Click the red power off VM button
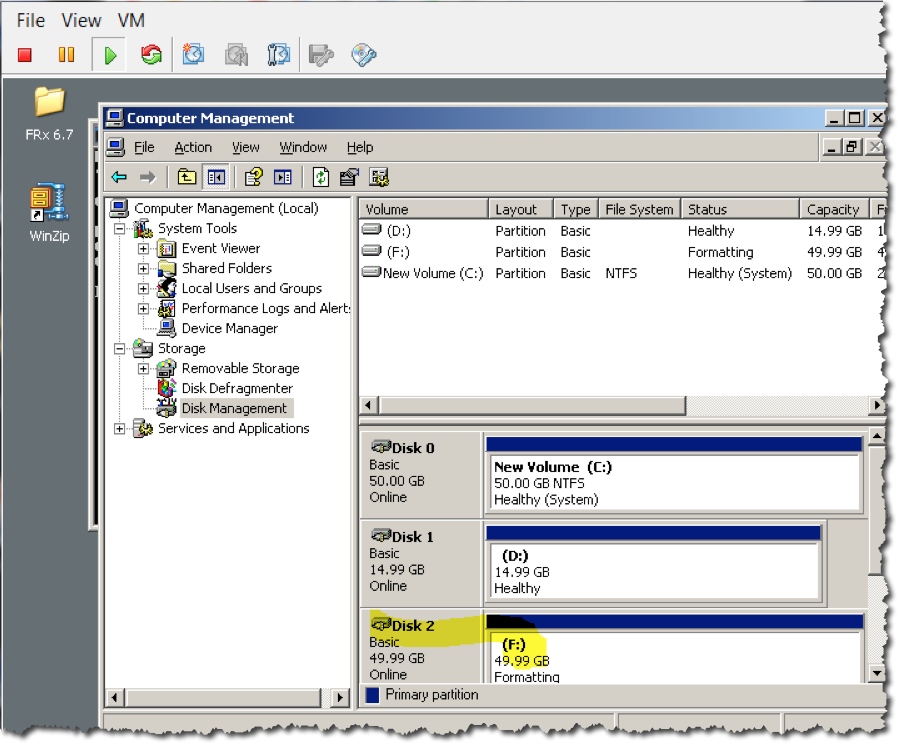This screenshot has width=899, height=745. pos(25,55)
